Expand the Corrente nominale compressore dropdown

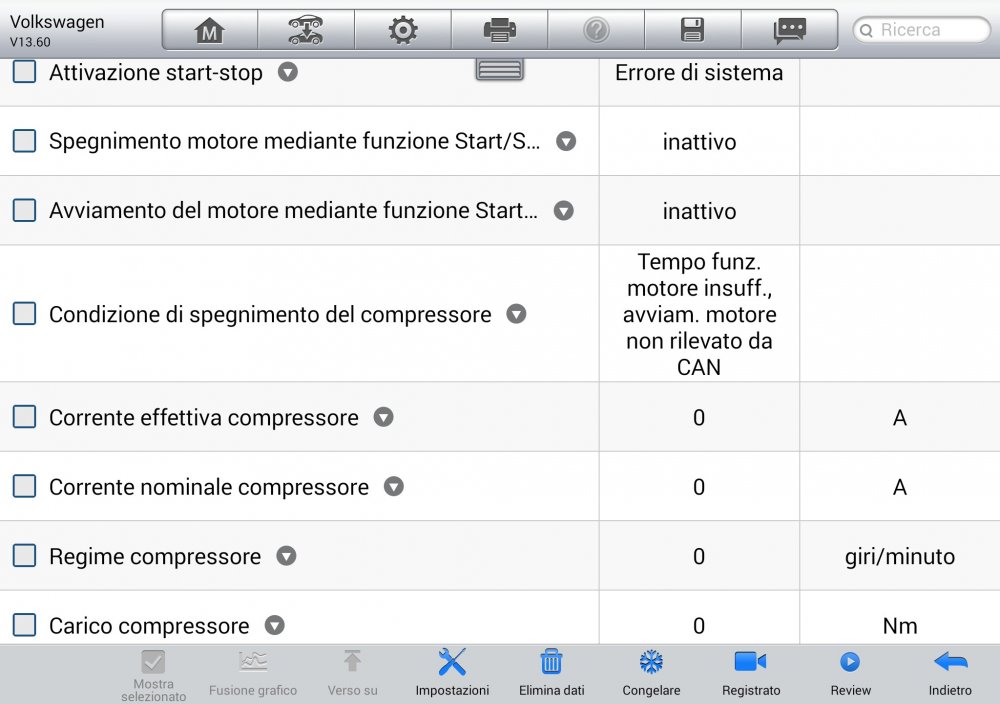pos(394,487)
